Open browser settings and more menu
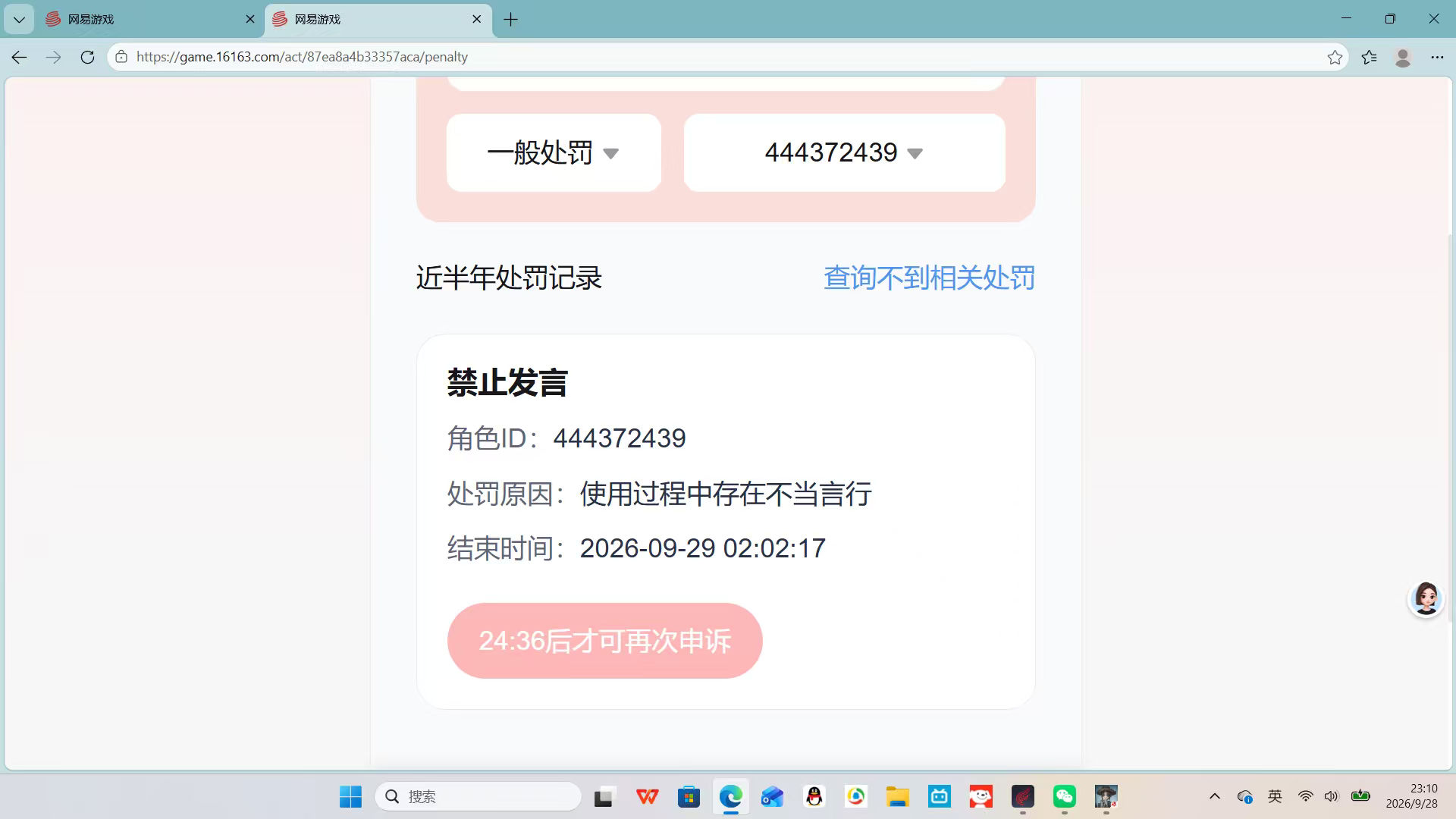Viewport: 1456px width, 819px height. tap(1437, 57)
